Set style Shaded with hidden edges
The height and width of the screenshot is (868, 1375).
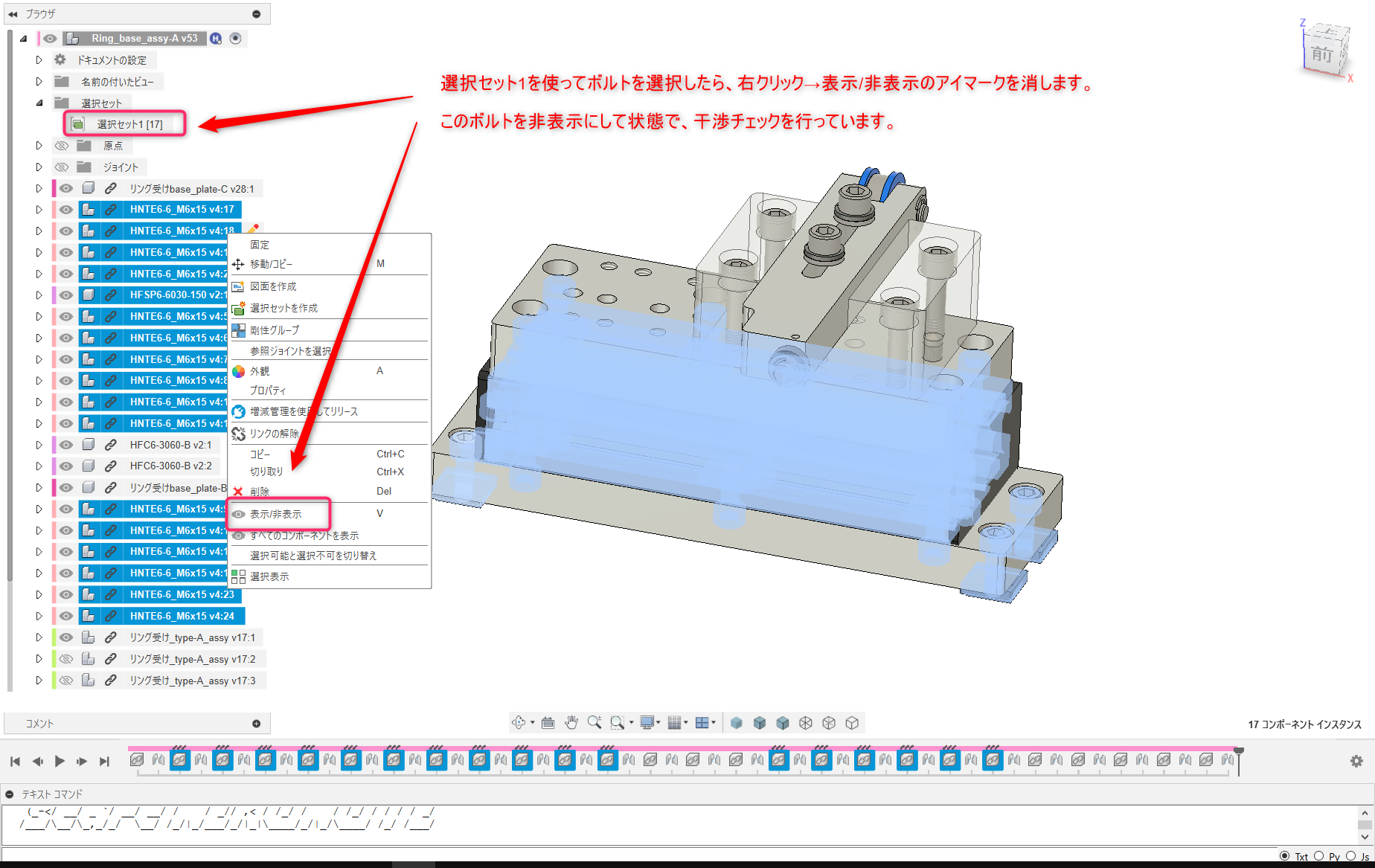(x=760, y=723)
